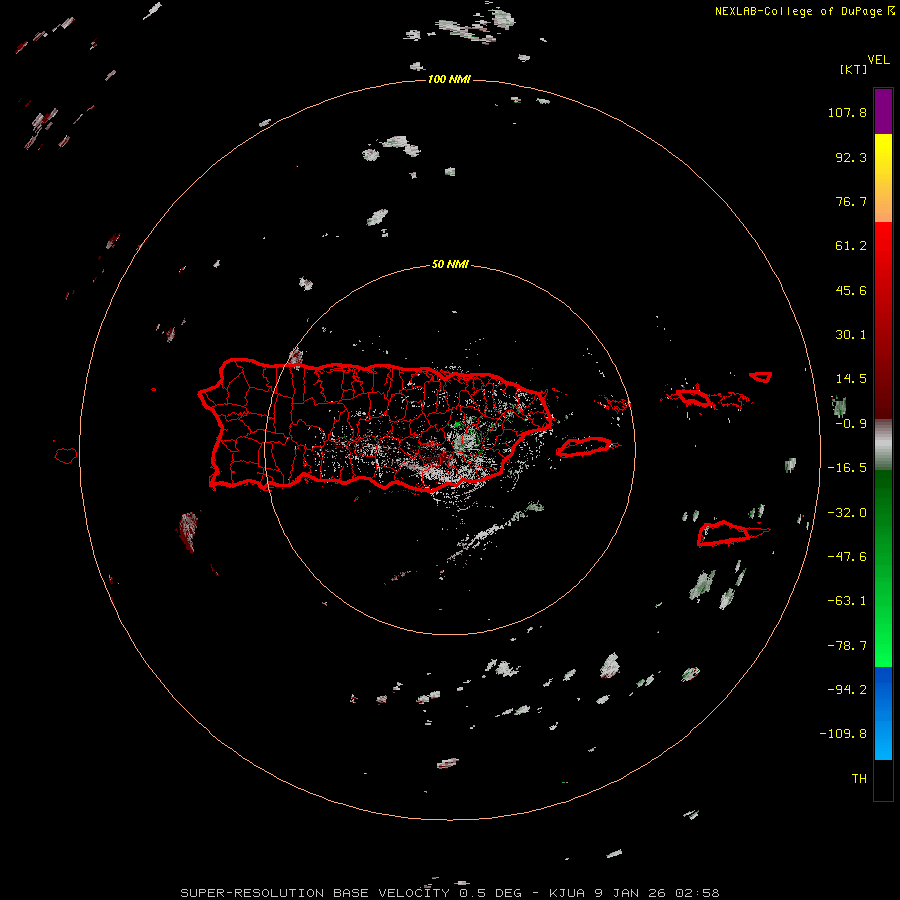Click the -94.2 legend value
Image resolution: width=900 pixels, height=900 pixels.
pyautogui.click(x=847, y=690)
